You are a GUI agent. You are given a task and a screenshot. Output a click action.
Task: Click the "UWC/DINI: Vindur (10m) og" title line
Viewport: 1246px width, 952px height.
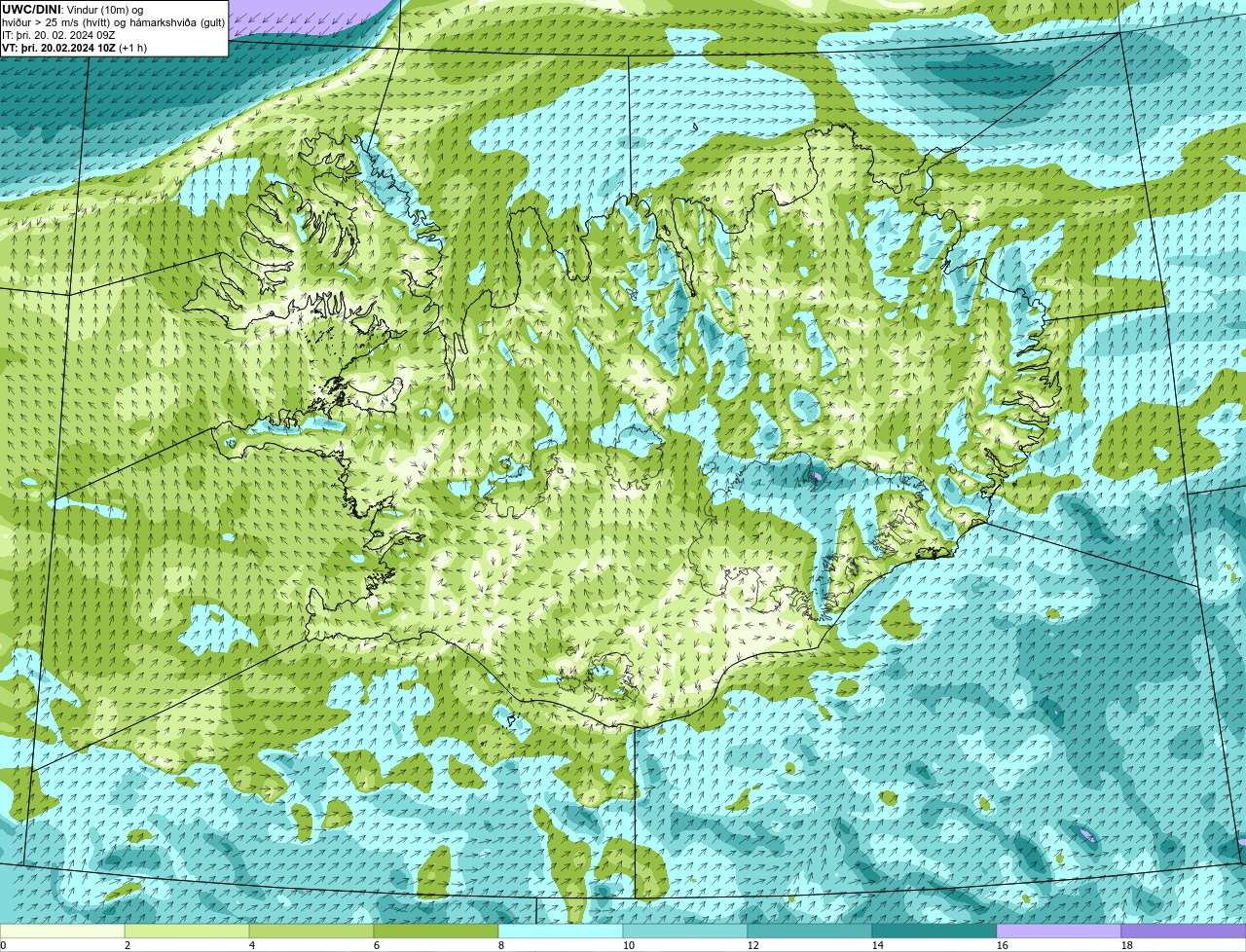[x=73, y=10]
